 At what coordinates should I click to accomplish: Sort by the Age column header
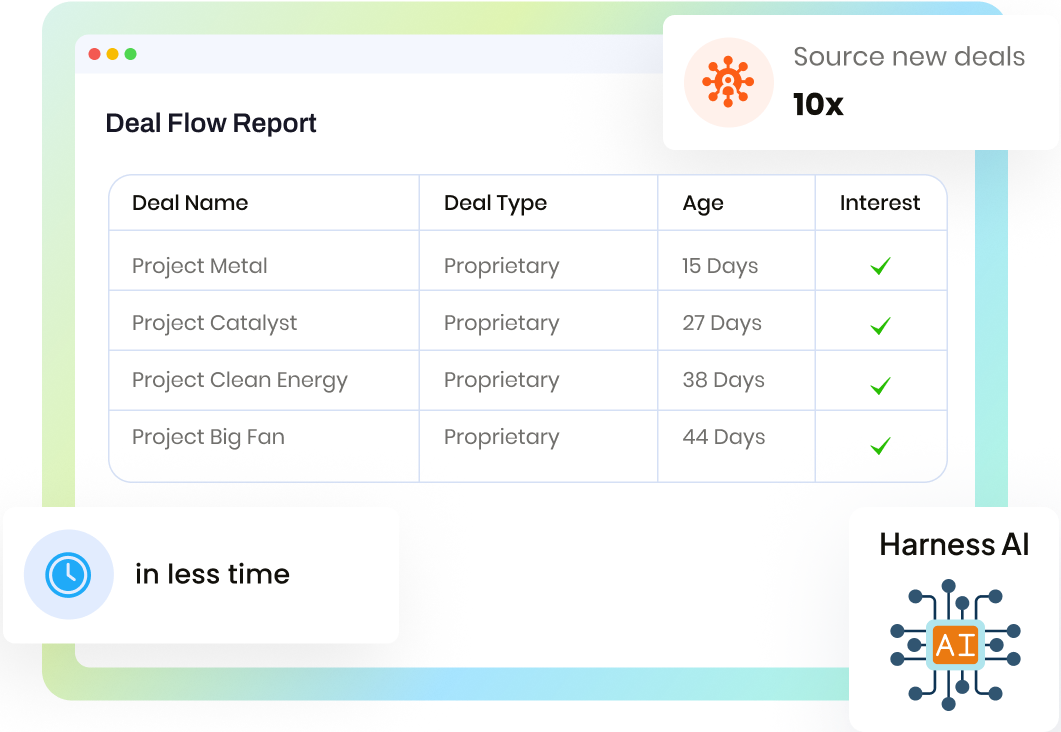pyautogui.click(x=703, y=203)
